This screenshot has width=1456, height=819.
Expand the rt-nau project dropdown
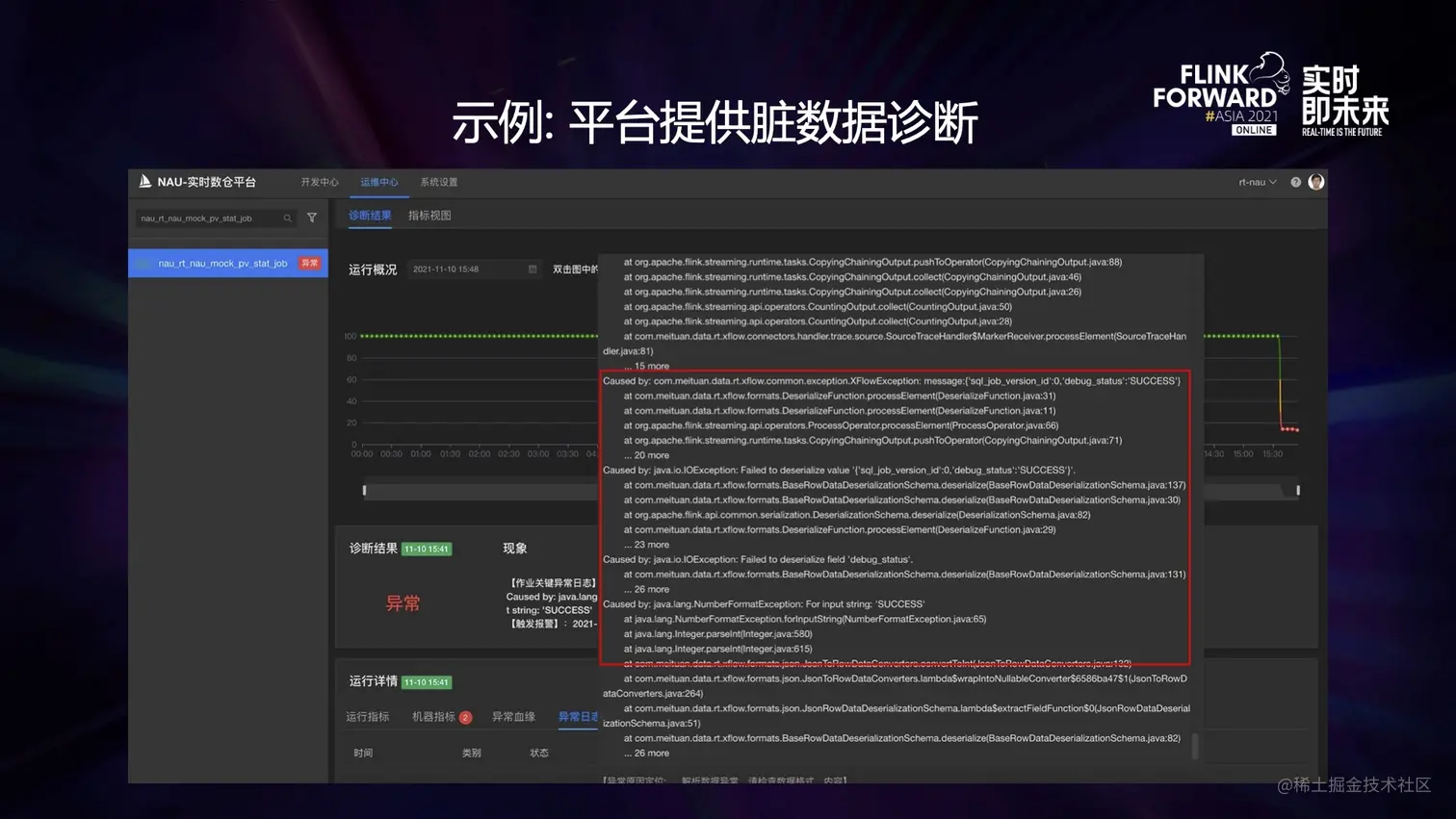click(1257, 182)
